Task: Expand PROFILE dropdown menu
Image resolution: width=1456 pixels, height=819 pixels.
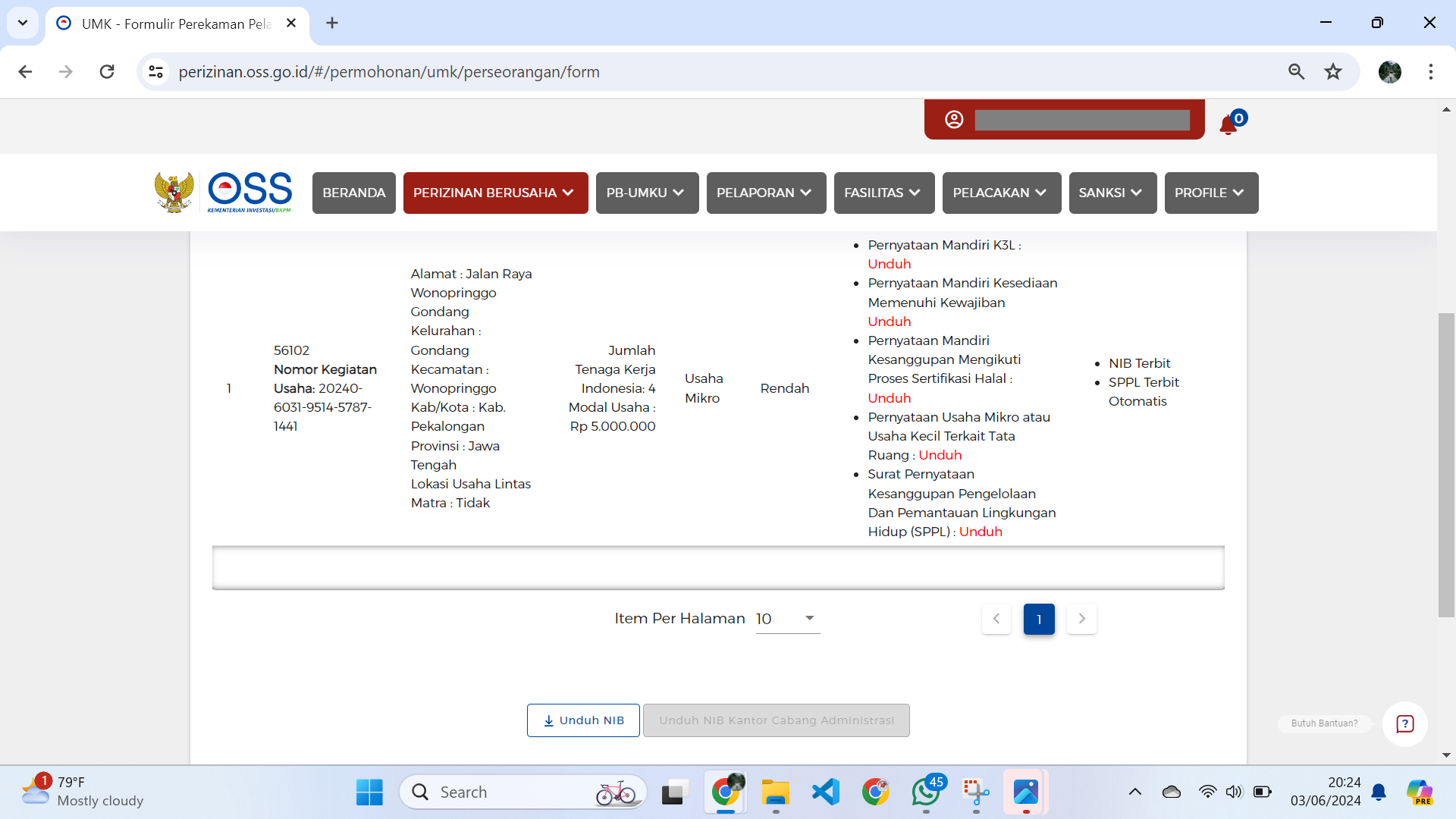Action: 1212,193
